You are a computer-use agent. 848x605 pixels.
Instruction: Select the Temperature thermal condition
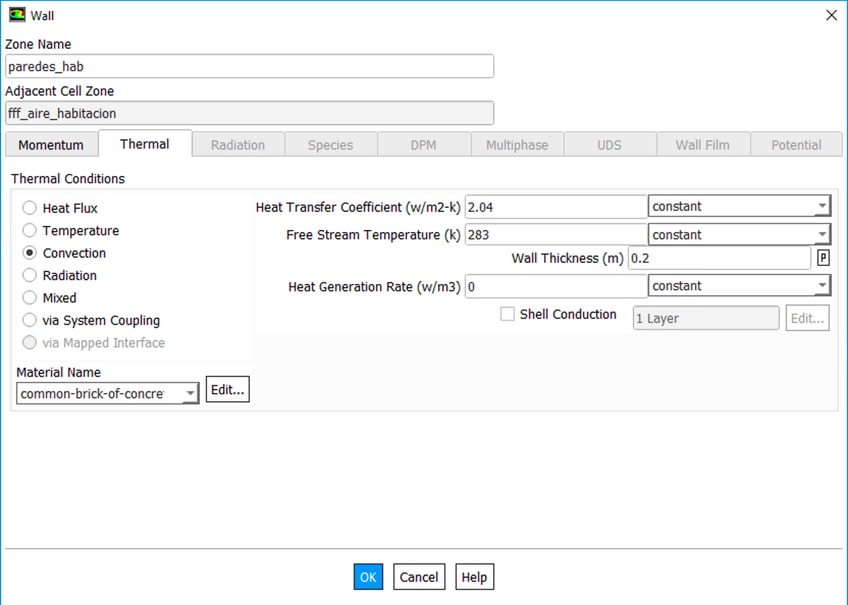pos(30,231)
